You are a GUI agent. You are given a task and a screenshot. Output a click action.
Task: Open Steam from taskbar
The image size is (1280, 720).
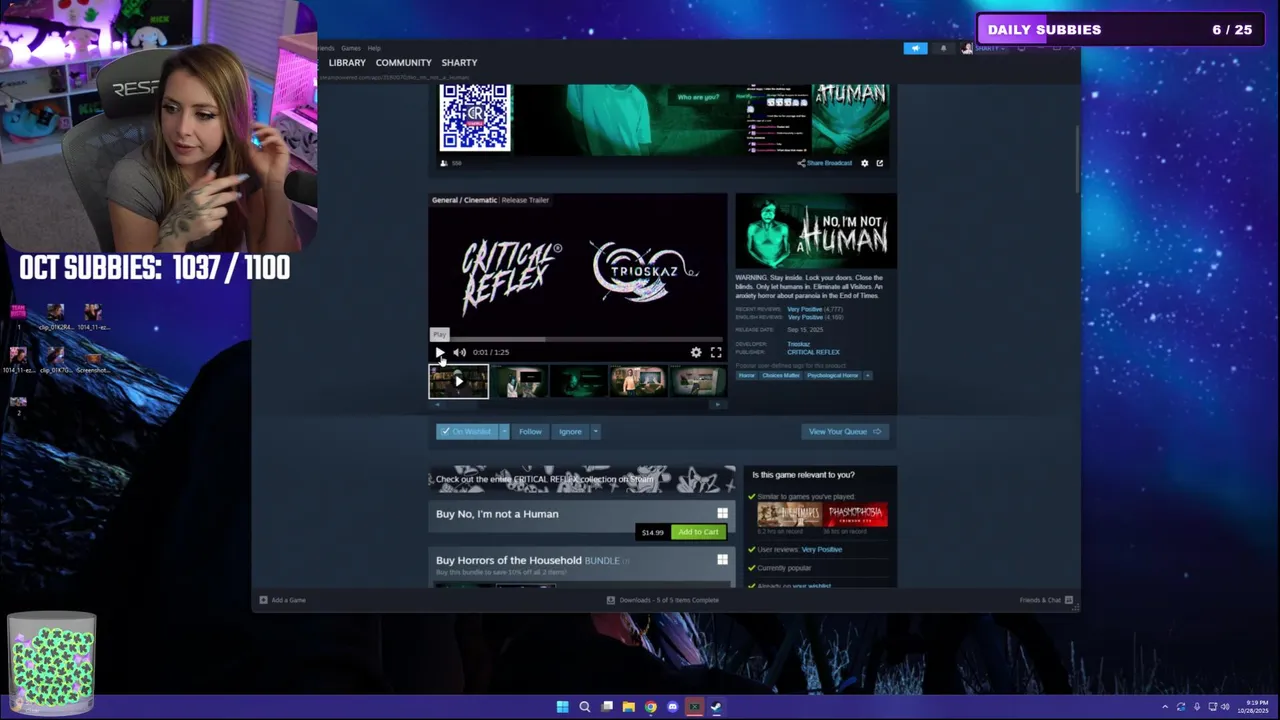716,707
